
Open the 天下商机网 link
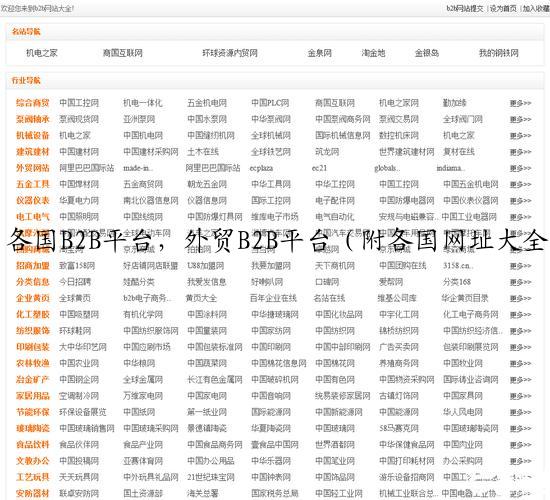pos(335,266)
